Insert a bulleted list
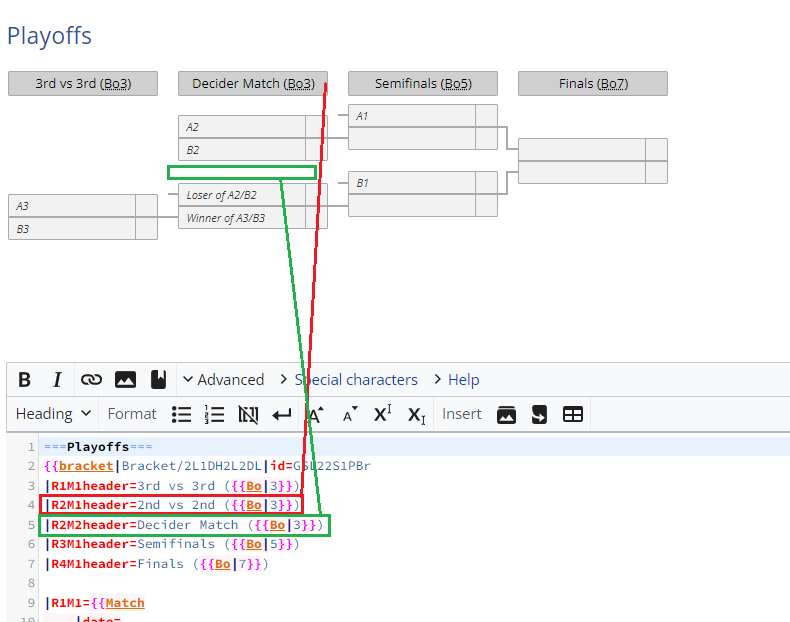Viewport: 790px width, 622px height. click(x=181, y=414)
